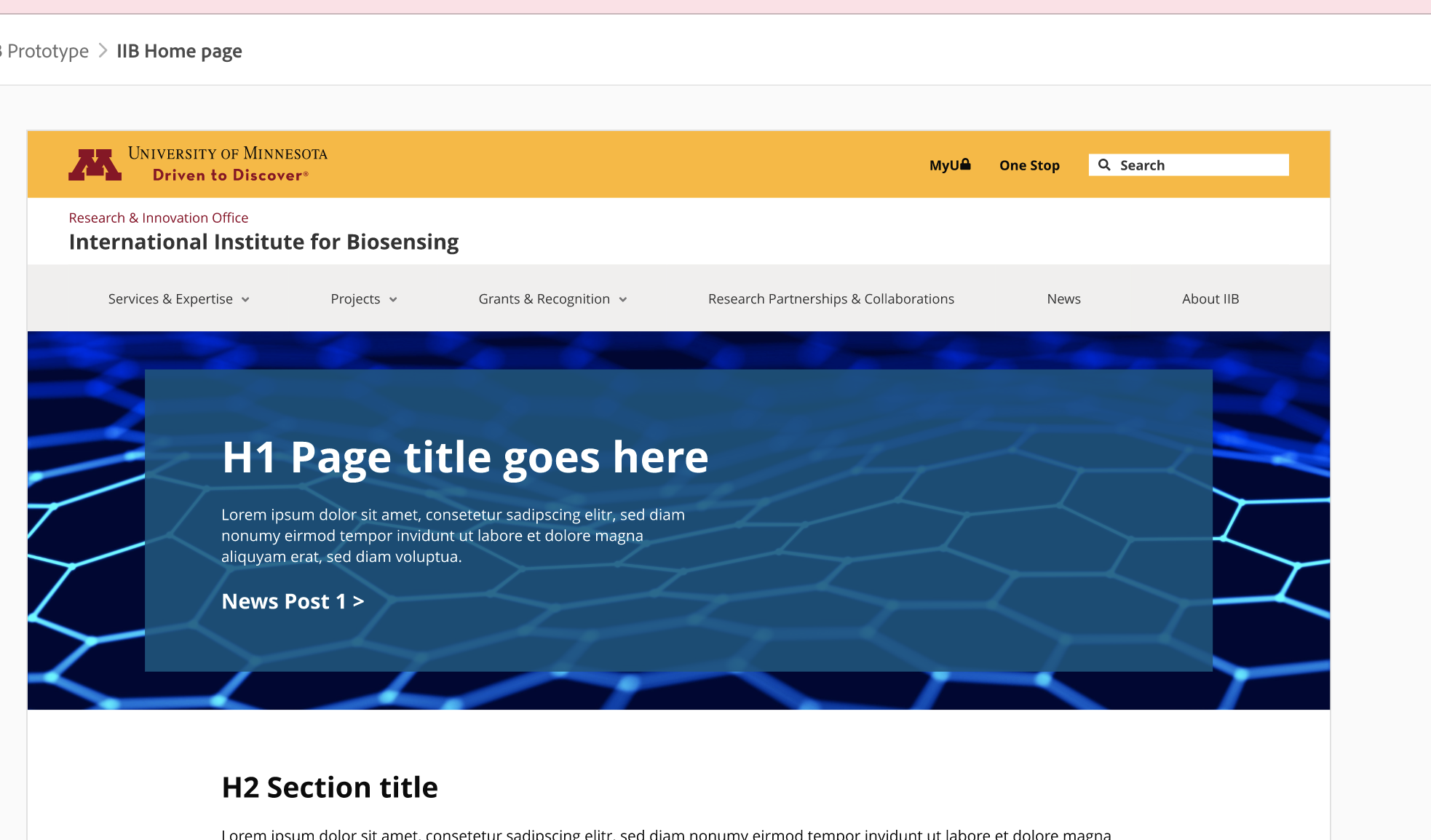Screen dimensions: 1431x840
Task: Click the H1 Page title heading
Action: pyautogui.click(x=464, y=457)
